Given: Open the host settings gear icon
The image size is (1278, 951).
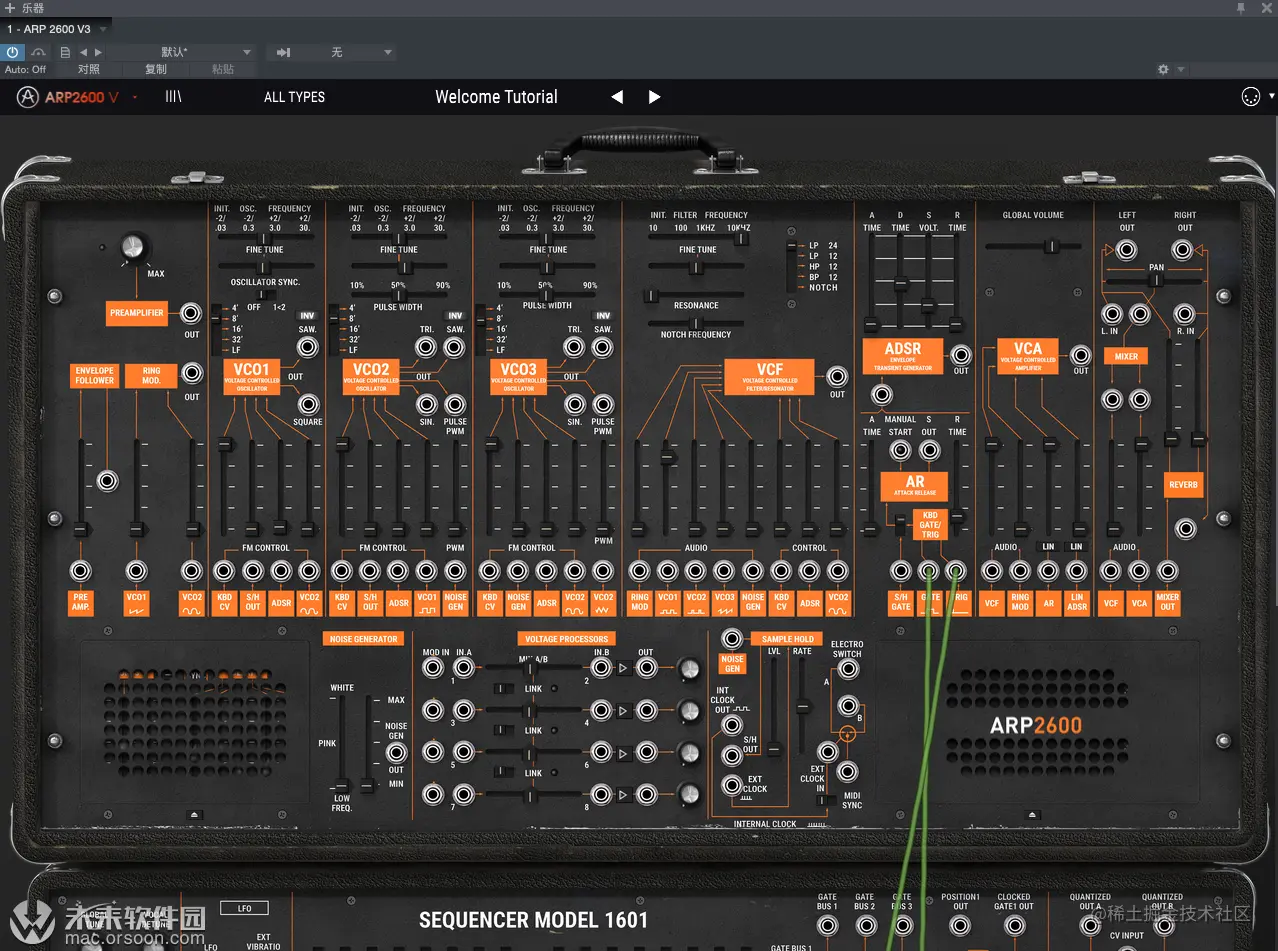Looking at the screenshot, I should click(x=1163, y=69).
